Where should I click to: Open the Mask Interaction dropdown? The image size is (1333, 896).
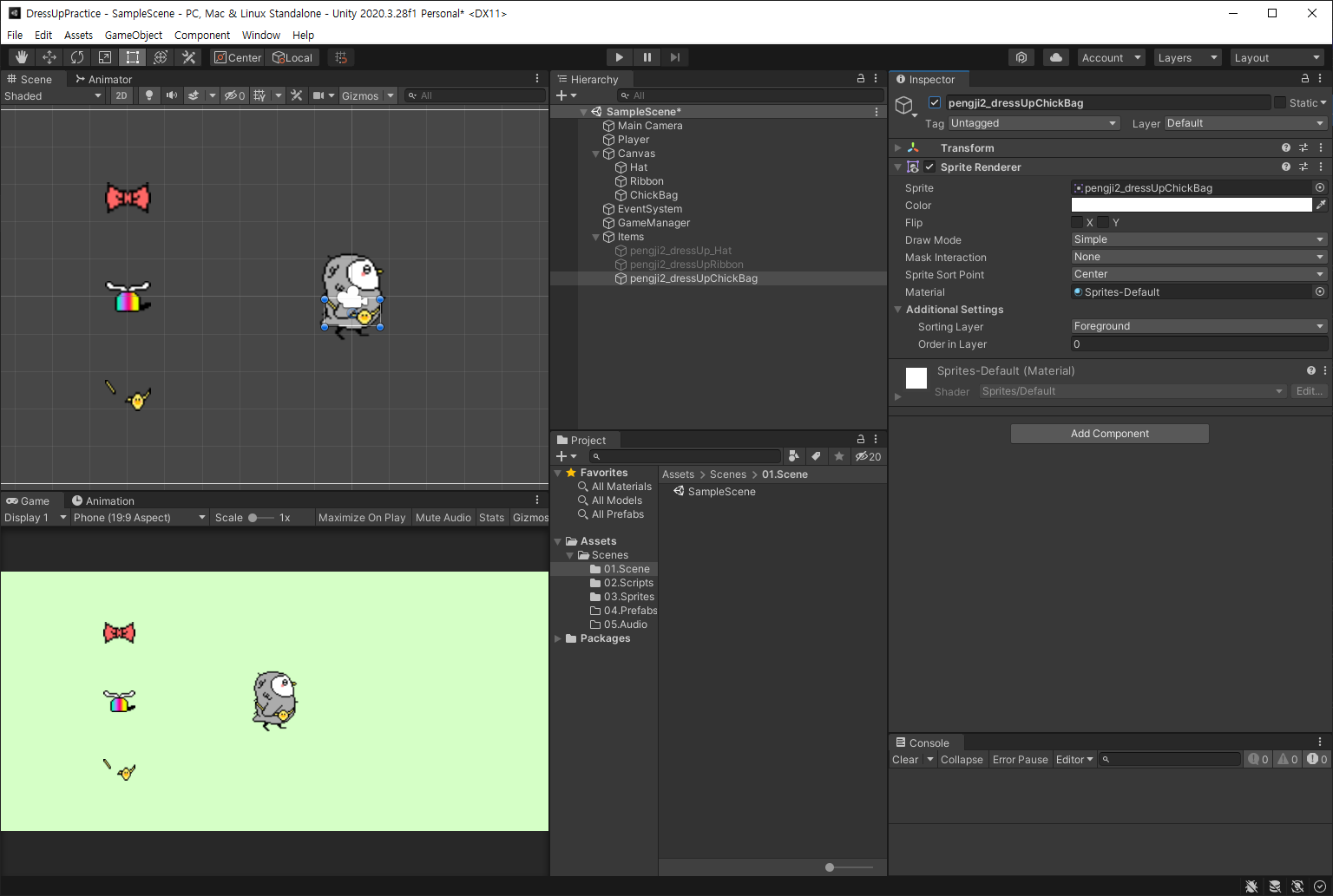[1199, 257]
